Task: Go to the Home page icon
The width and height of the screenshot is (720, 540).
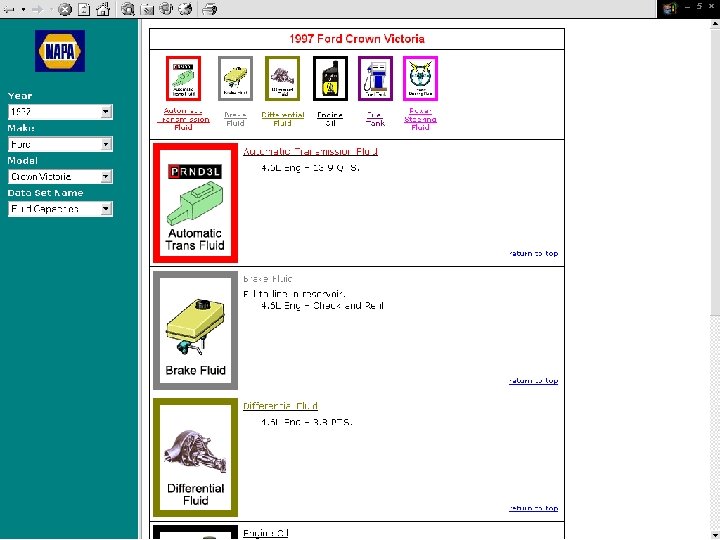Action: coord(103,9)
